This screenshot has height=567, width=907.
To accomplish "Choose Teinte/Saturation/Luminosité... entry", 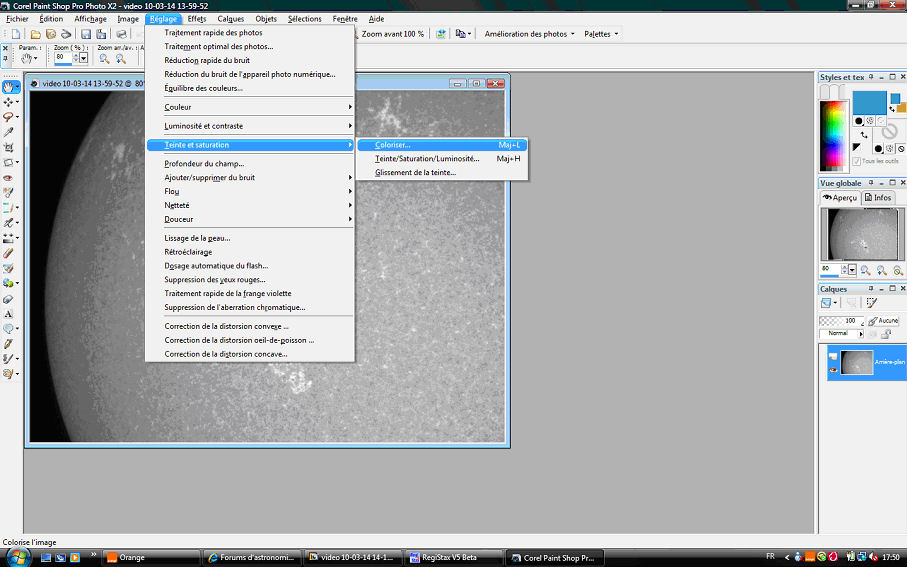I will (442, 159).
